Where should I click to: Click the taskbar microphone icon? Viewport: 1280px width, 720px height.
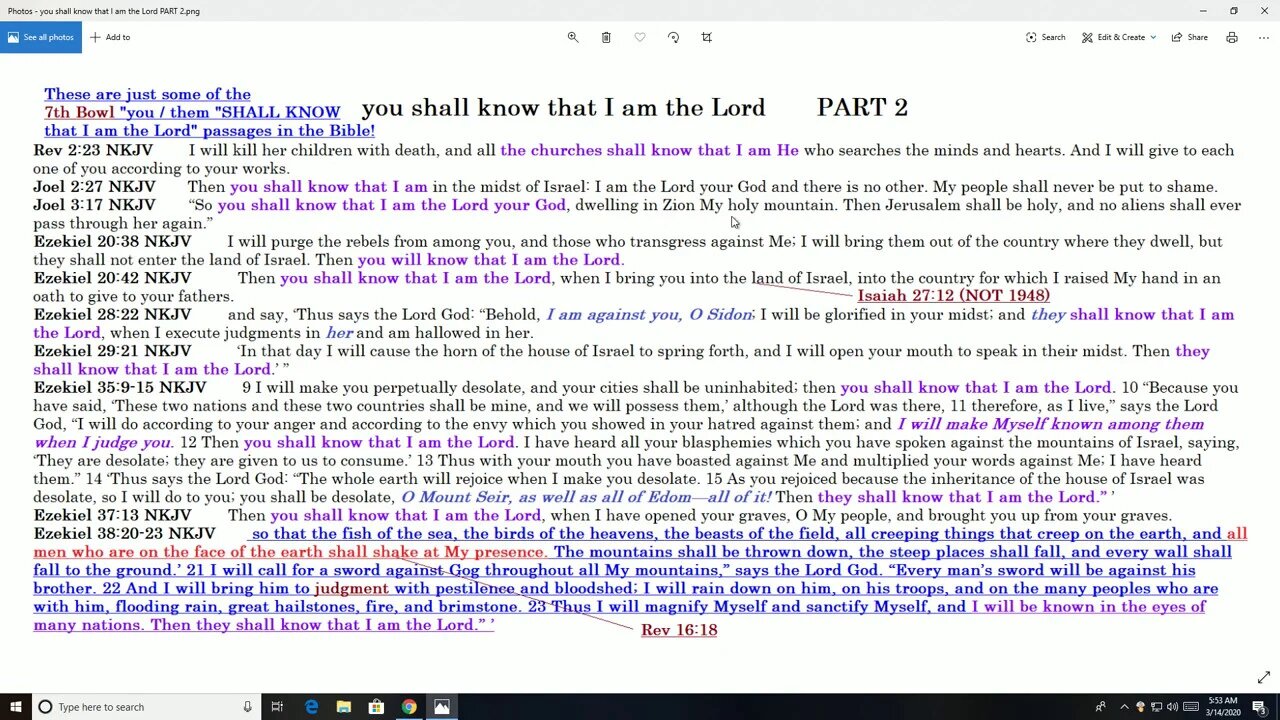point(247,707)
